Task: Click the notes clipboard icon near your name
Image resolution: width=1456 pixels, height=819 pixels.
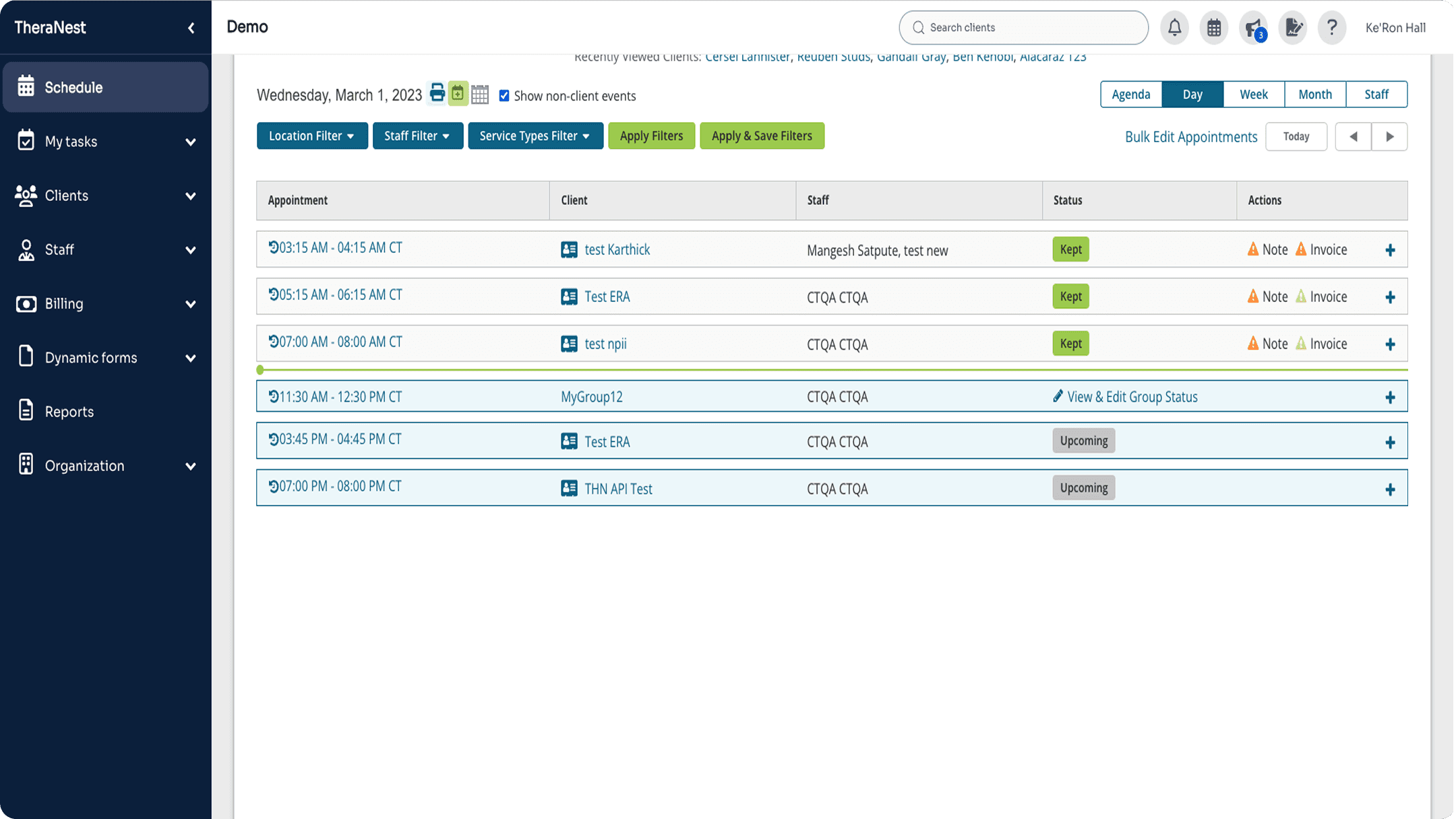Action: (x=1292, y=28)
